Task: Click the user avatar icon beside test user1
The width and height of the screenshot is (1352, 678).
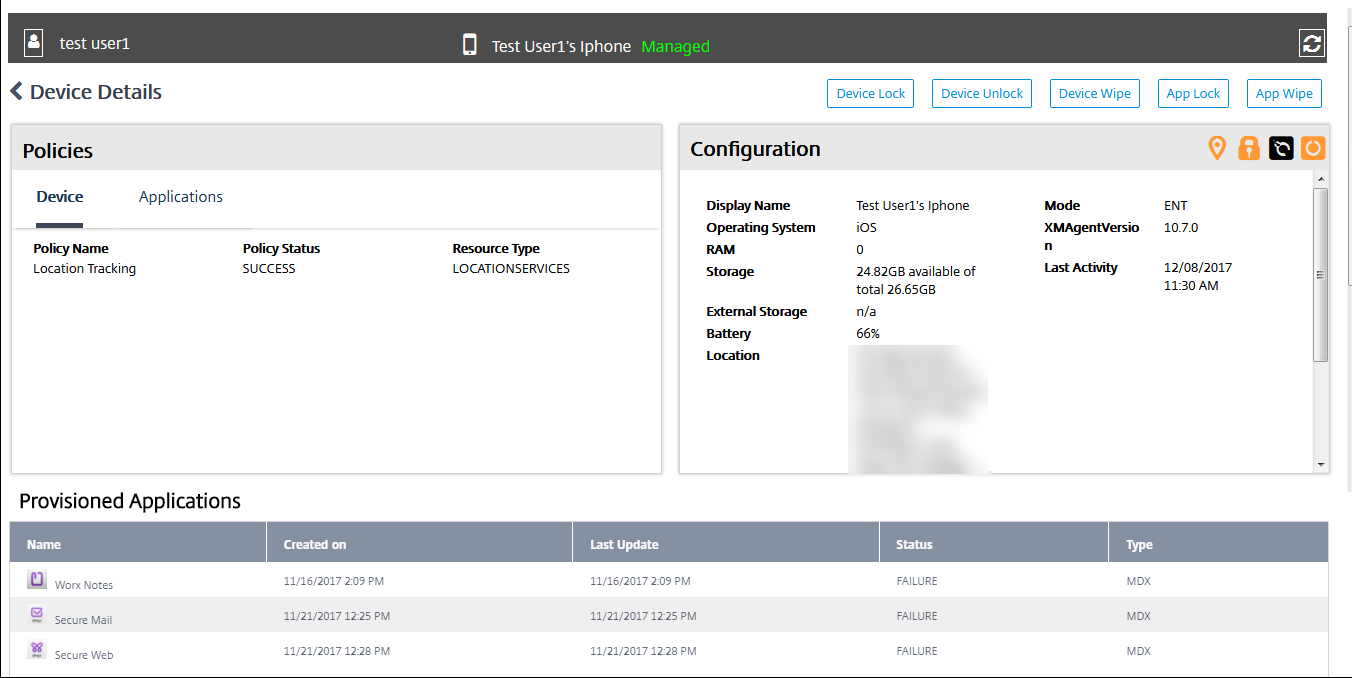Action: click(34, 43)
